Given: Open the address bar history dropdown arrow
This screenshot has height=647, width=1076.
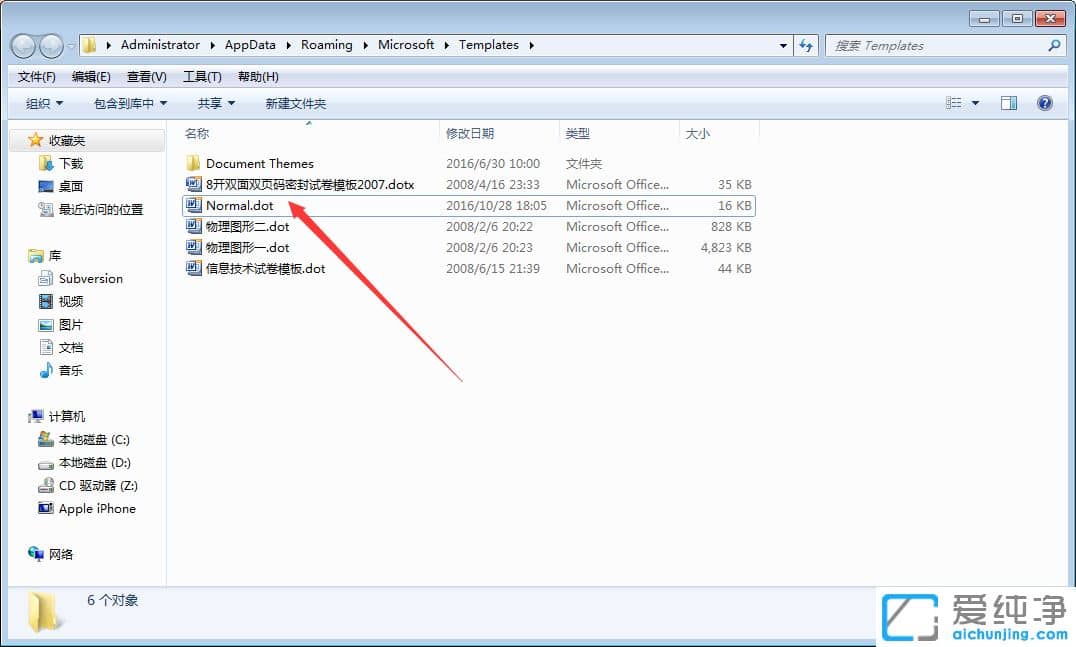Looking at the screenshot, I should tap(783, 45).
